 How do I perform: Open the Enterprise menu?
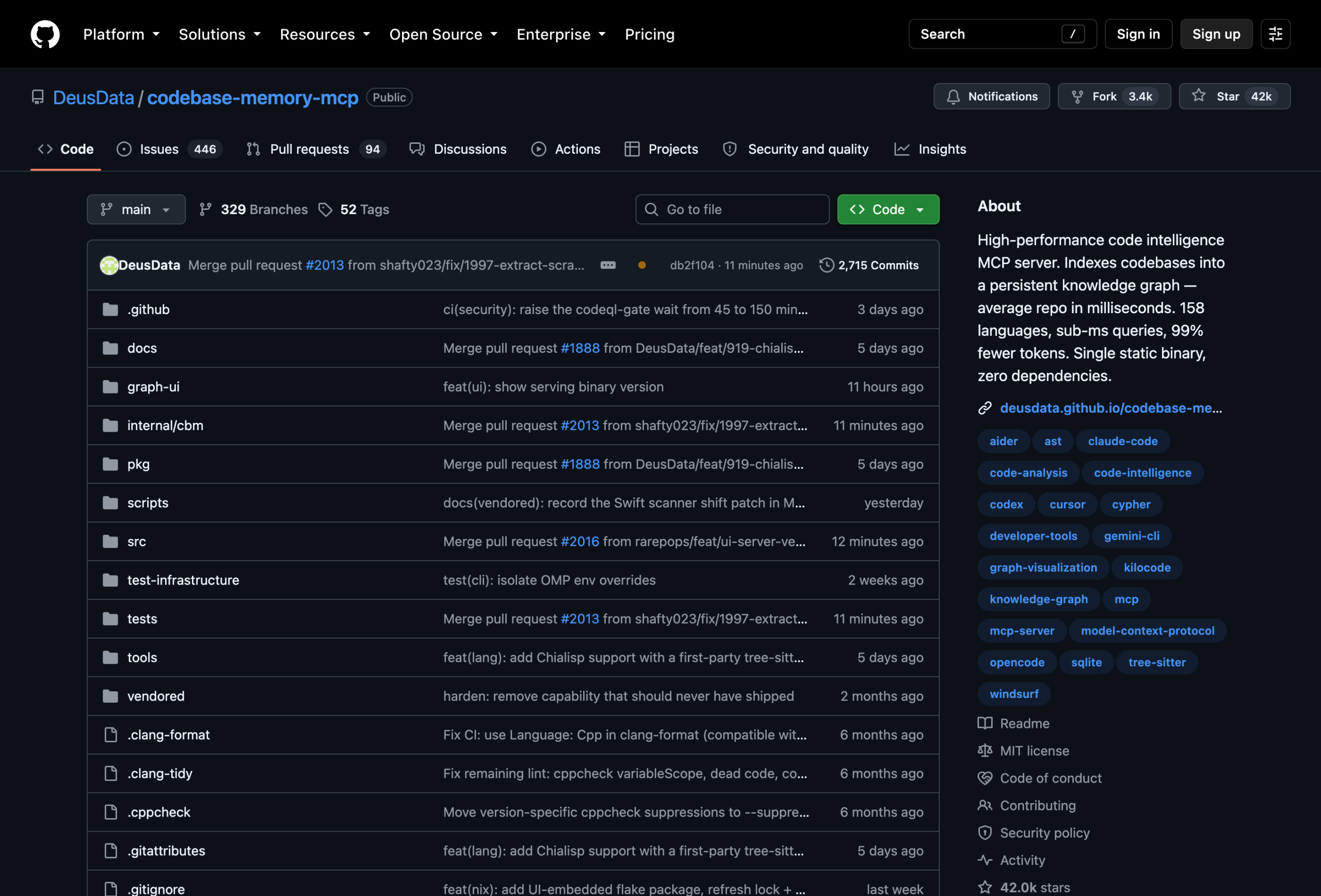click(560, 34)
